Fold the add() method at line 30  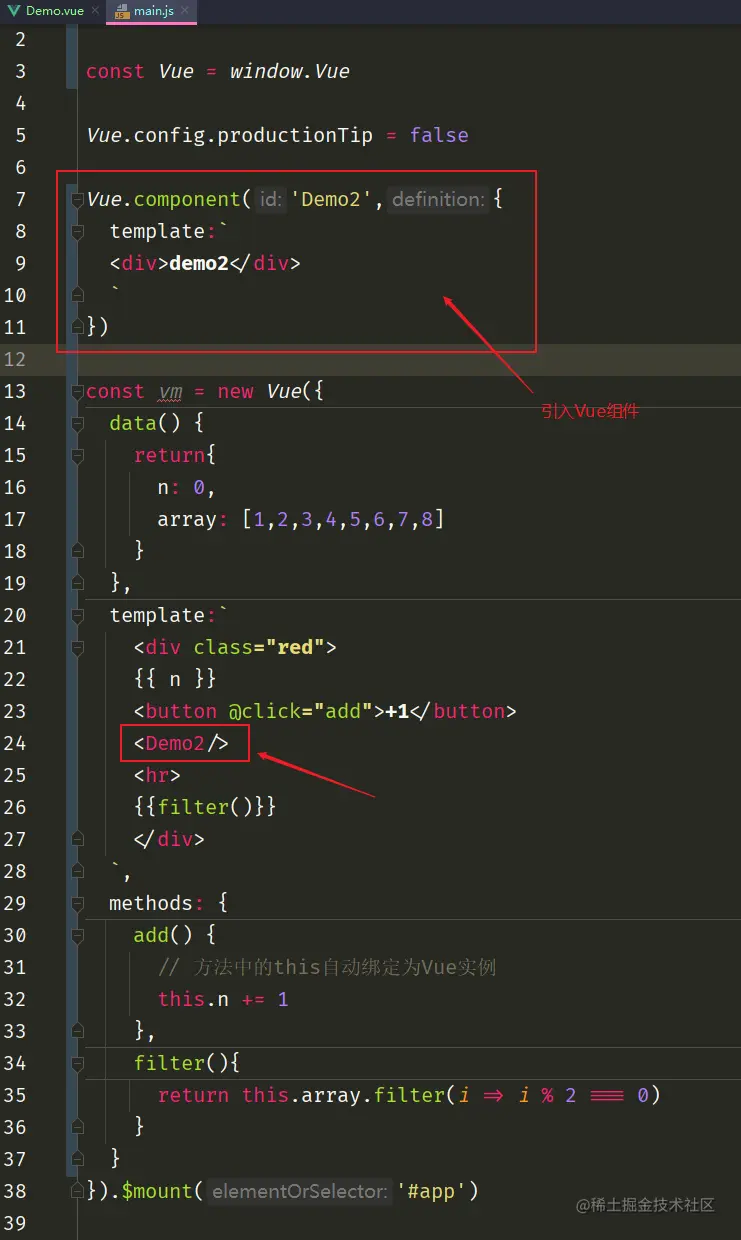pyautogui.click(x=78, y=936)
